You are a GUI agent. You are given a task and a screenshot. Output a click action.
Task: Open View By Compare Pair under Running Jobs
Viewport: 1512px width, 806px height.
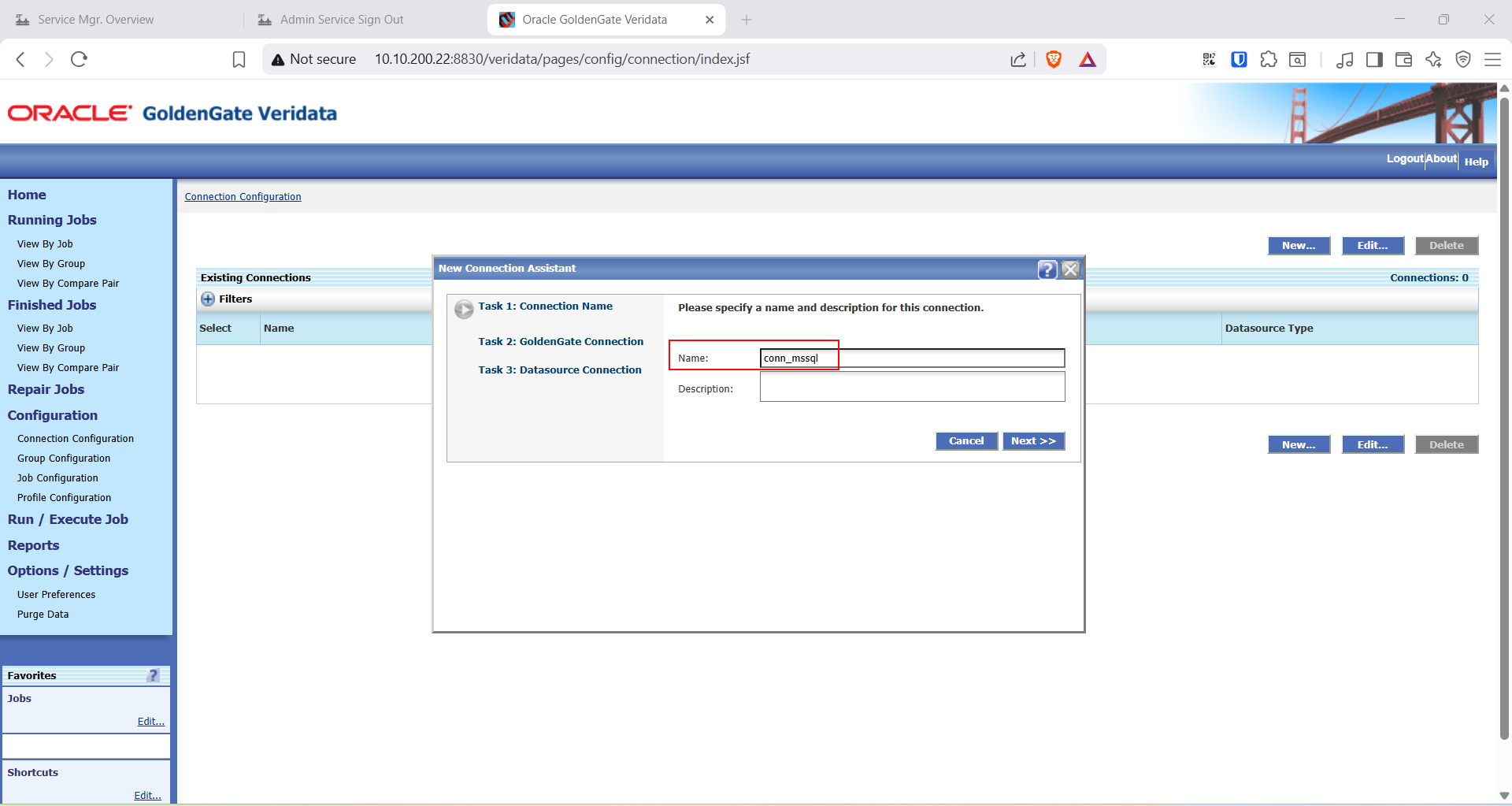point(68,284)
